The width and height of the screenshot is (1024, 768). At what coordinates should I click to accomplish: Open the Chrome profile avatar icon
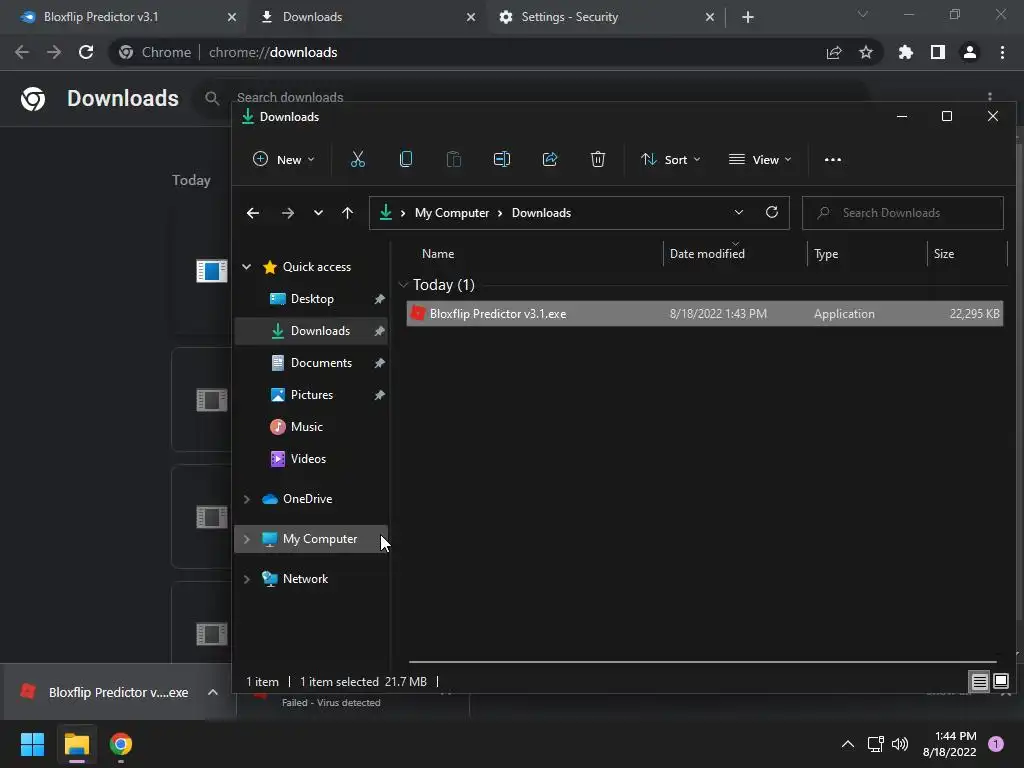pos(970,52)
